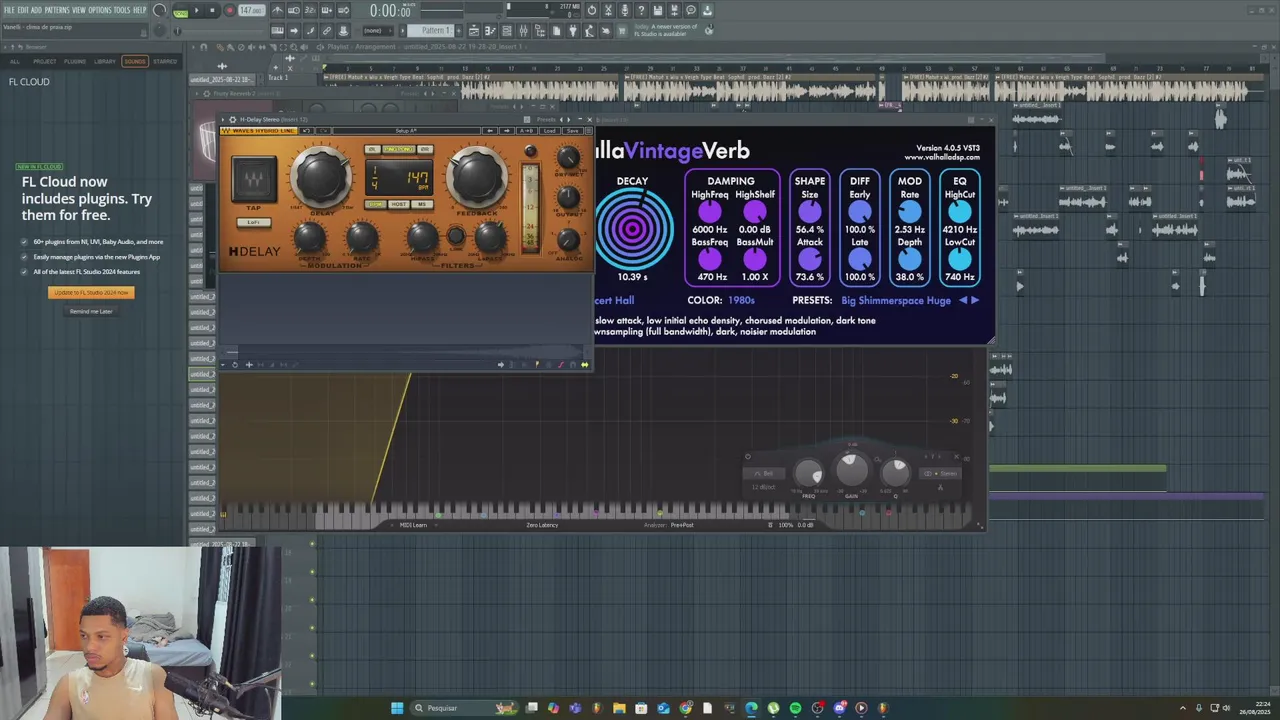
Task: Click the Waves undo arrow icon in H-Delay
Action: (307, 131)
